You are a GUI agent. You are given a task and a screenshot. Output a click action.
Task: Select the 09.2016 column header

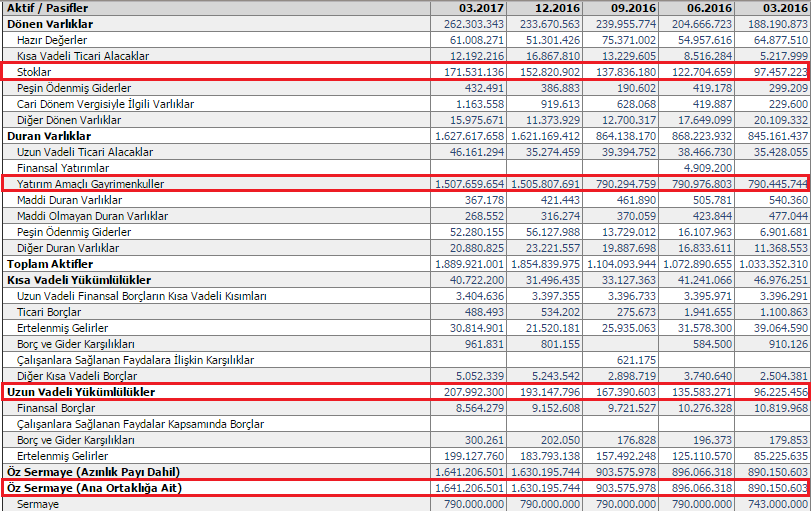pyautogui.click(x=633, y=8)
